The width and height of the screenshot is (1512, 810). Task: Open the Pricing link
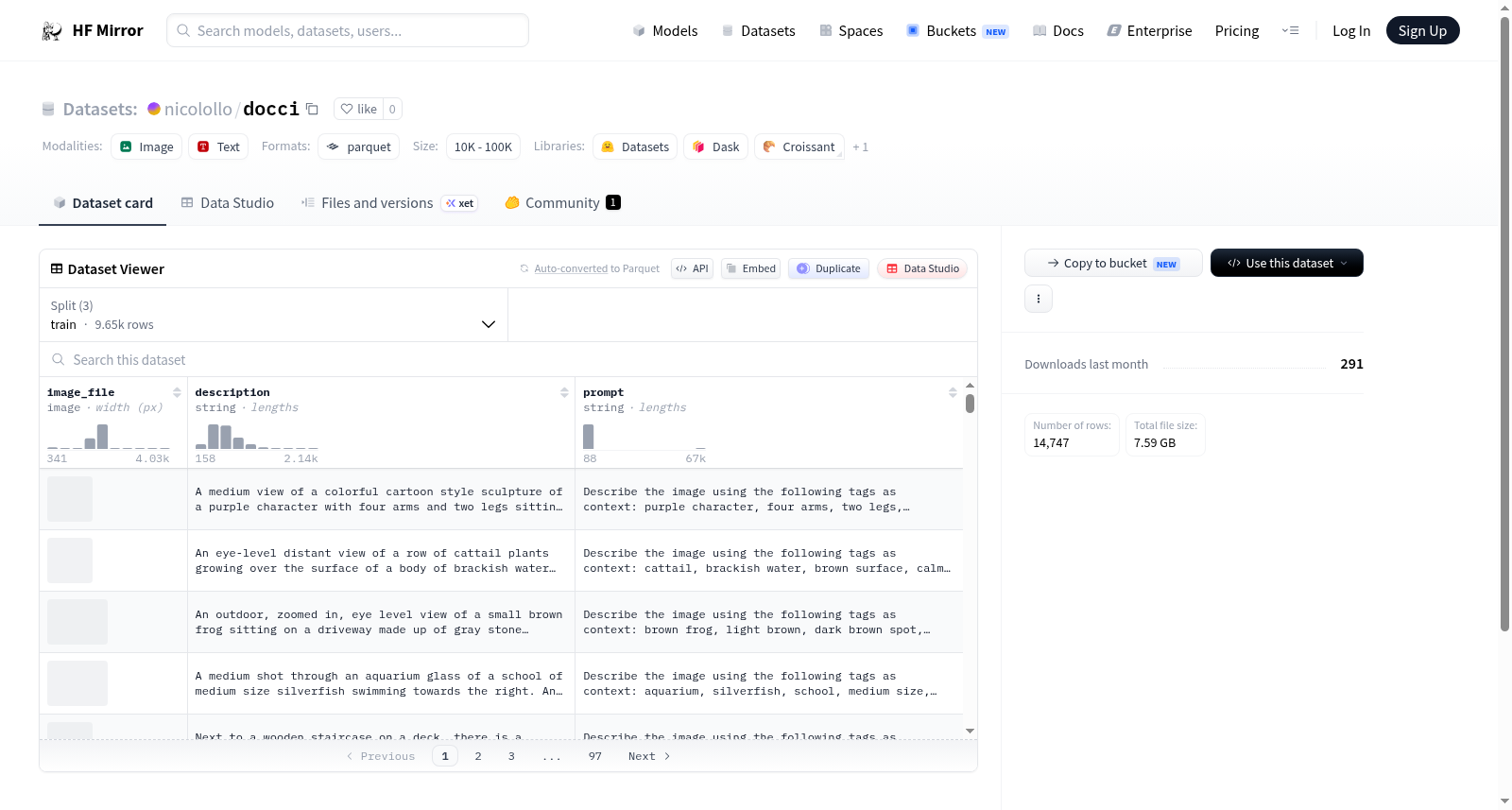tap(1237, 30)
